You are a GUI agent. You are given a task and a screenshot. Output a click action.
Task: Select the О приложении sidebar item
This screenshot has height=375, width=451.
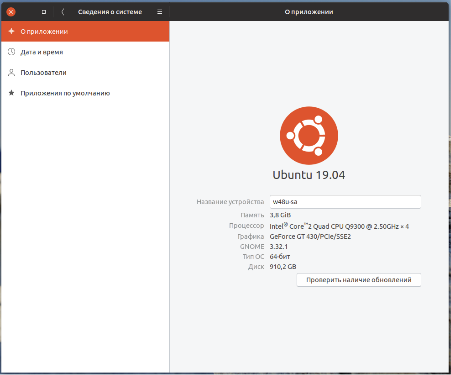[x=85, y=31]
